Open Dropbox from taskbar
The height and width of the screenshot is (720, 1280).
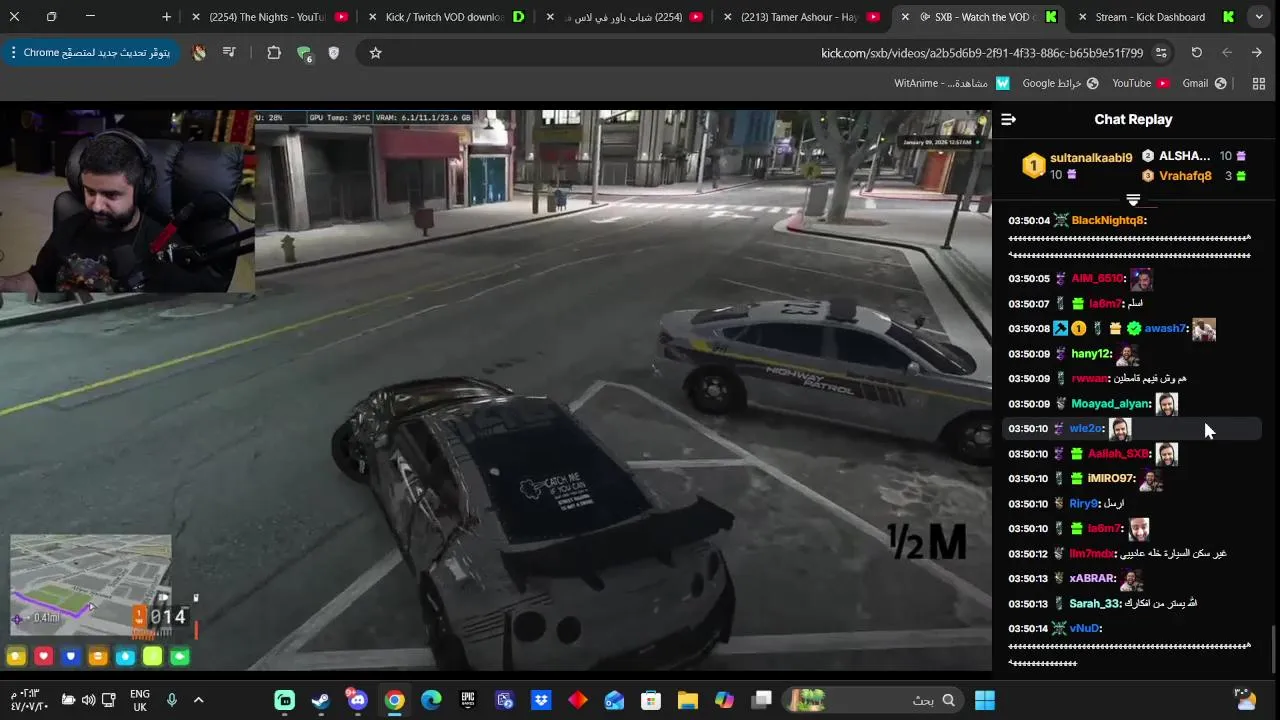(541, 700)
